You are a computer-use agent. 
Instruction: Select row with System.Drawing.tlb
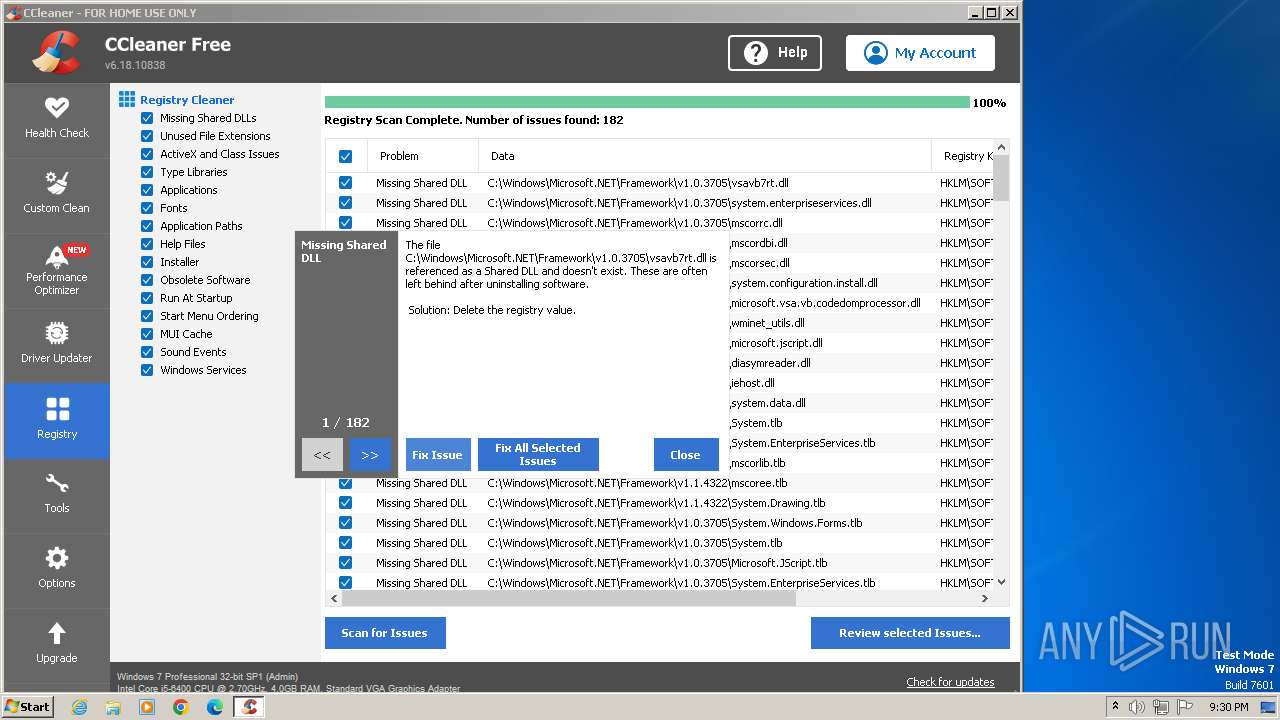660,503
